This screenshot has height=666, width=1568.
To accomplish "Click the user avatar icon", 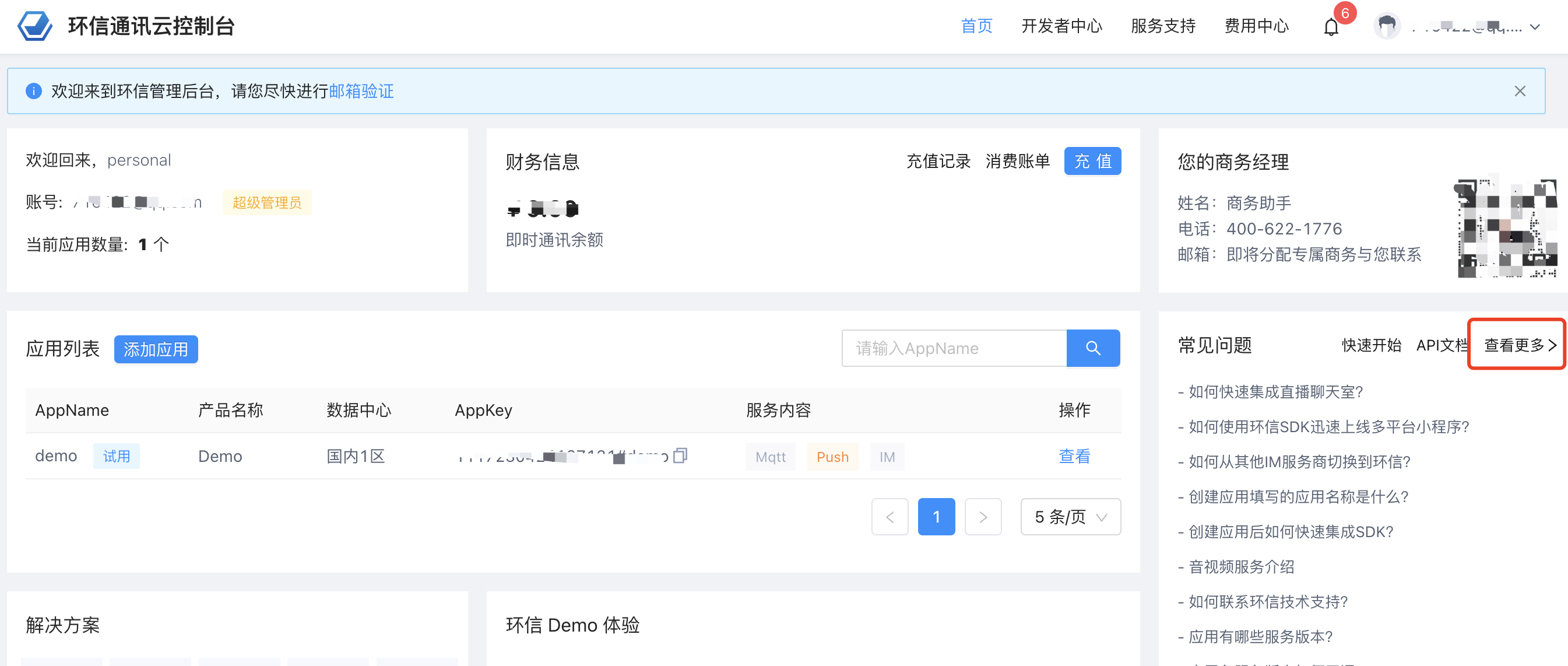I will (x=1387, y=26).
